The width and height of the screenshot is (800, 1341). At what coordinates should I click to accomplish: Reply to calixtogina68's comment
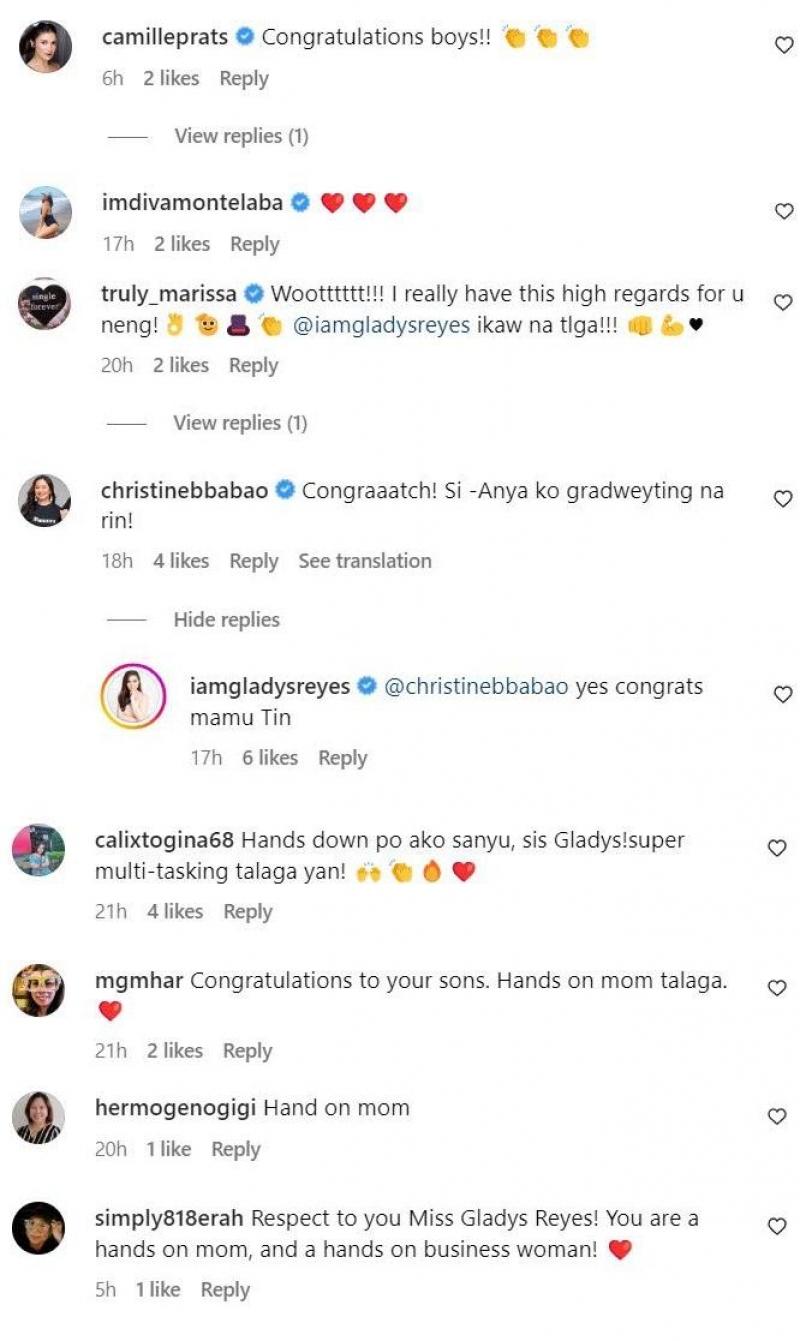click(248, 911)
